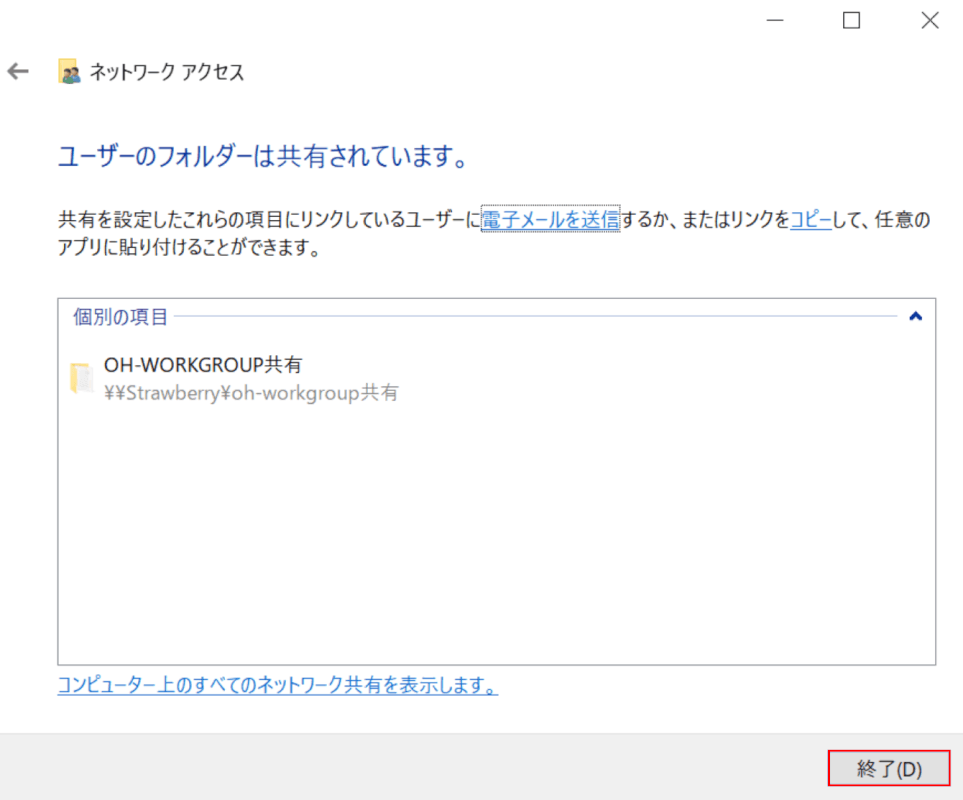The height and width of the screenshot is (800, 963).
Task: Maximize the Network Access window
Action: (x=851, y=20)
